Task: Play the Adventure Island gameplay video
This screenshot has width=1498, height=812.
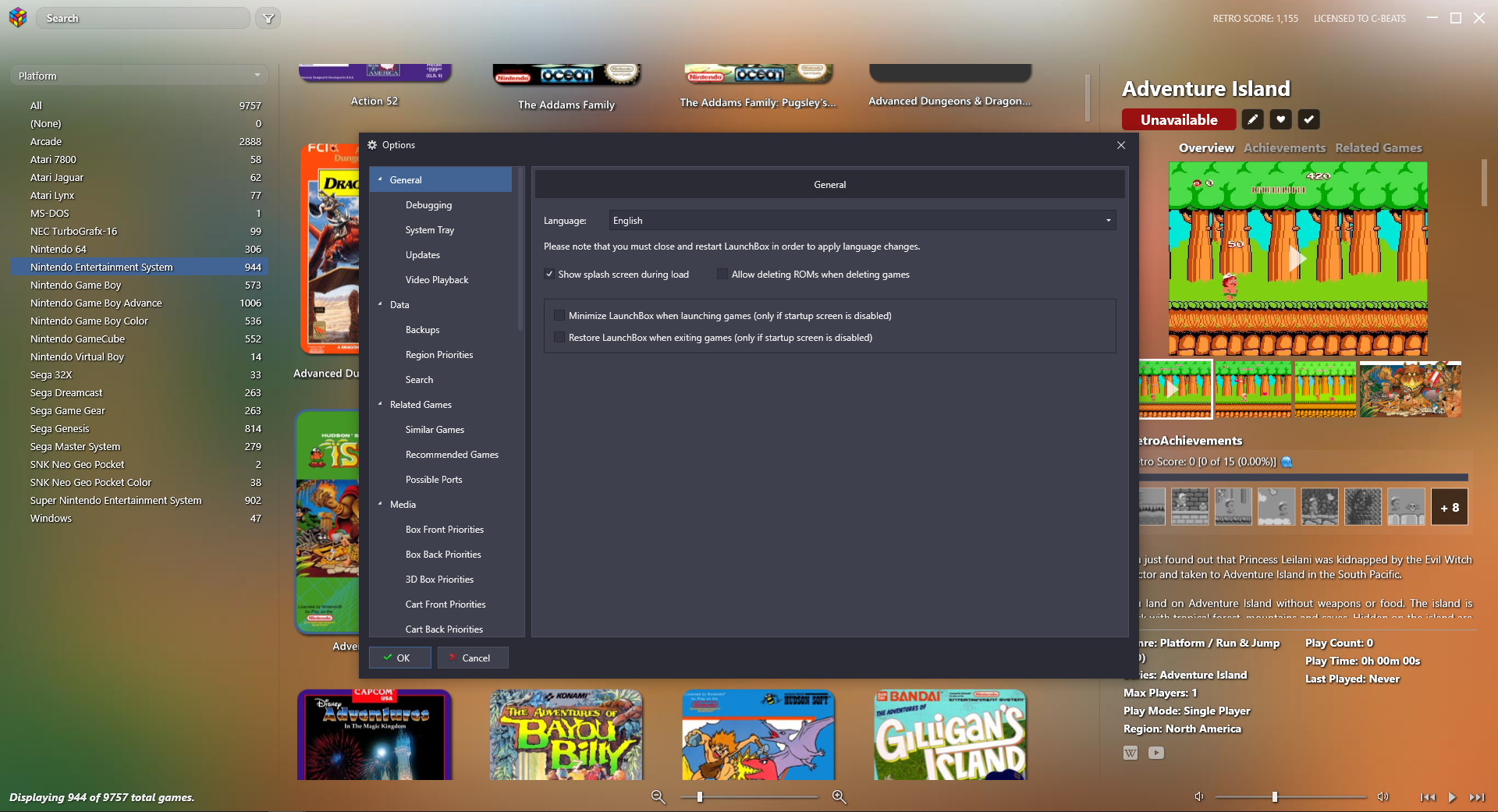Action: click(x=1297, y=259)
